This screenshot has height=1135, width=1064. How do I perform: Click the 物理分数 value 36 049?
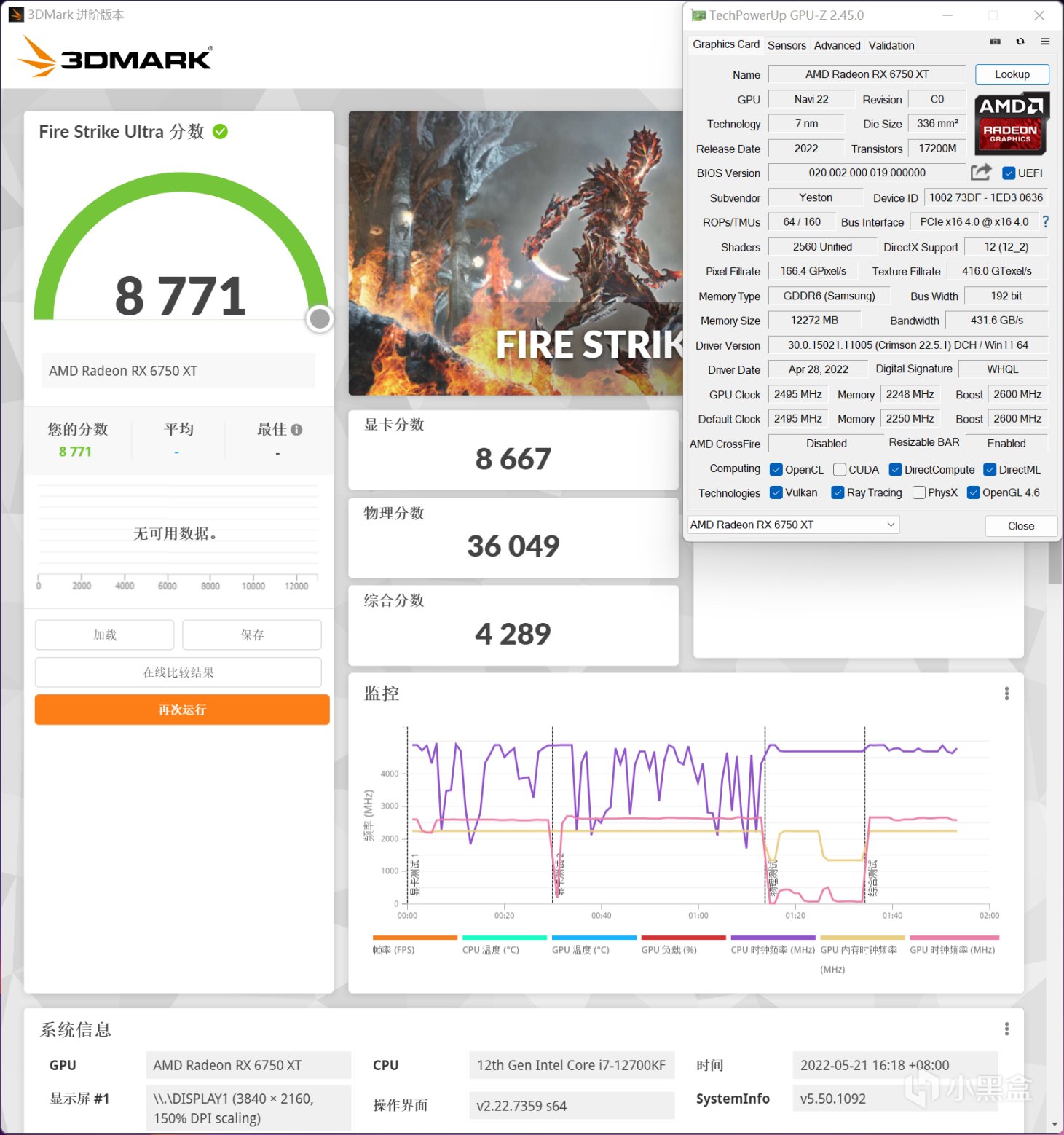pyautogui.click(x=513, y=546)
